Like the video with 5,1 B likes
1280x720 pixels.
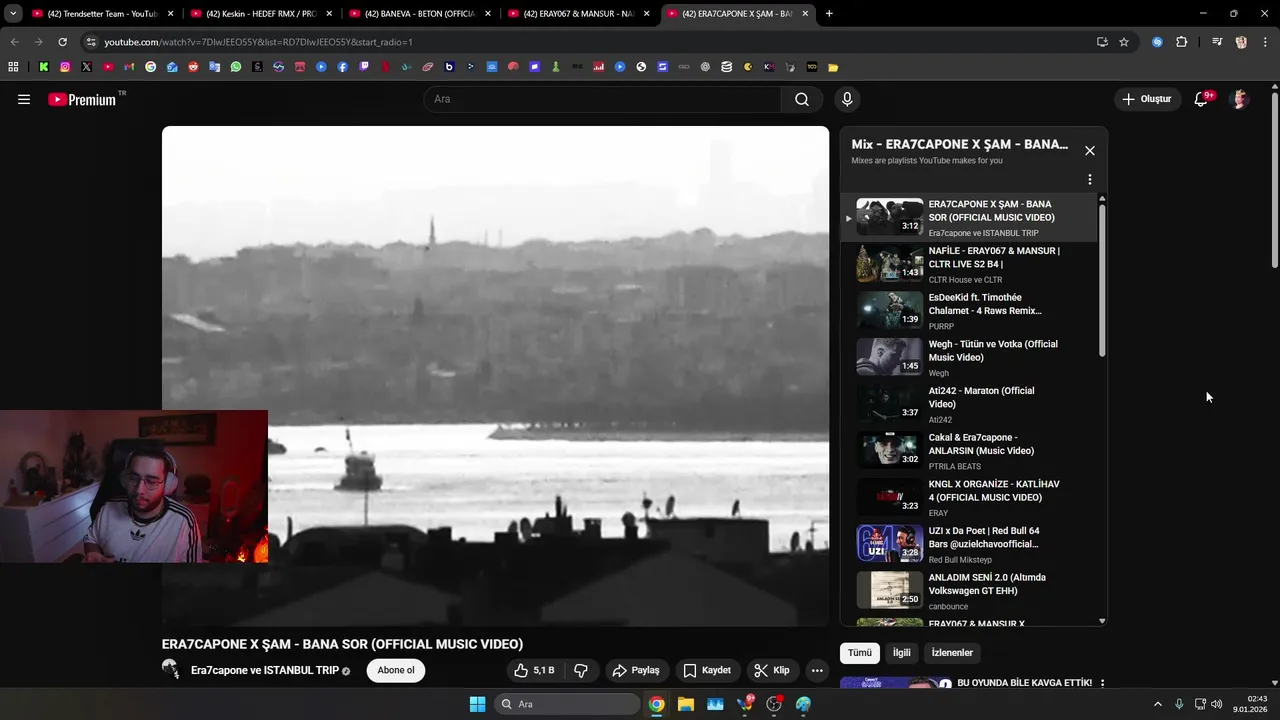(x=535, y=670)
